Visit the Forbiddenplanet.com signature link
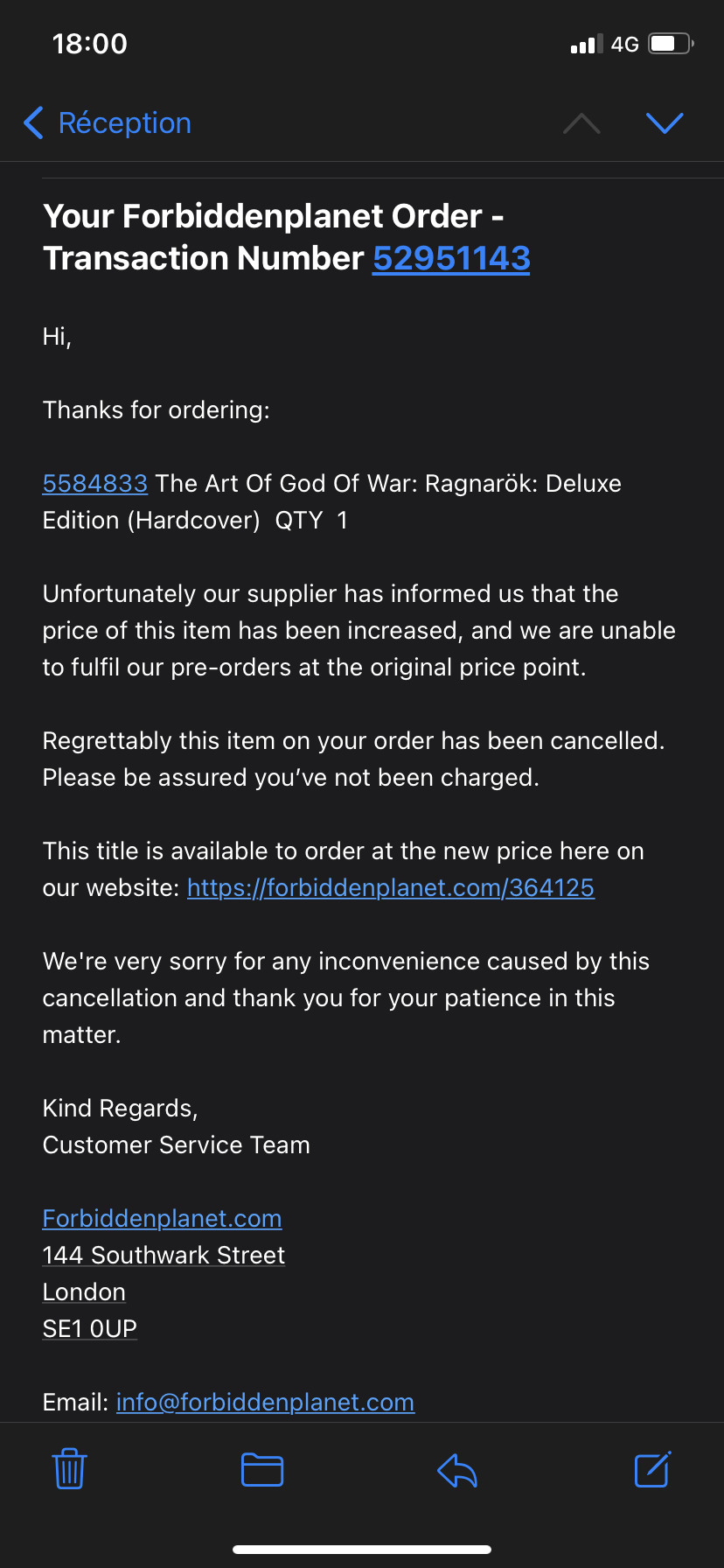The width and height of the screenshot is (724, 1568). (x=162, y=1218)
